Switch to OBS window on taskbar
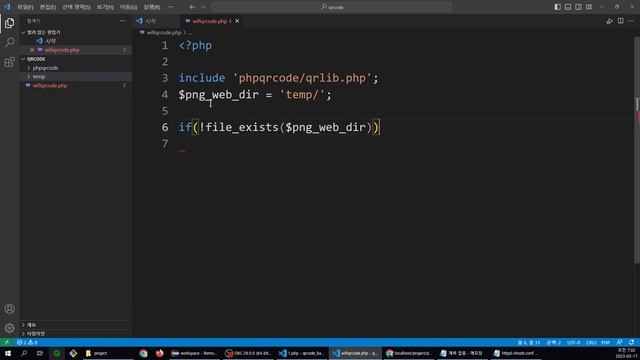Viewport: 640px width, 360px height. pos(248,353)
